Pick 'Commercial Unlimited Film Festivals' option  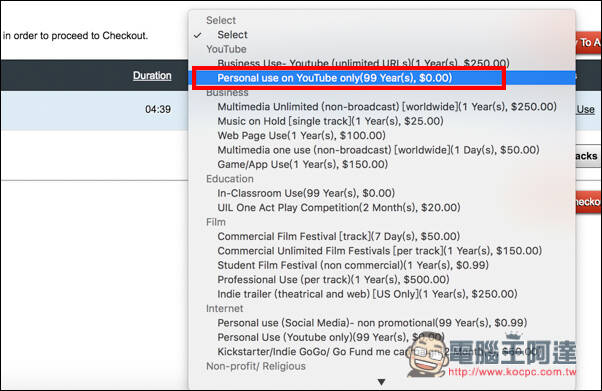[x=379, y=251]
